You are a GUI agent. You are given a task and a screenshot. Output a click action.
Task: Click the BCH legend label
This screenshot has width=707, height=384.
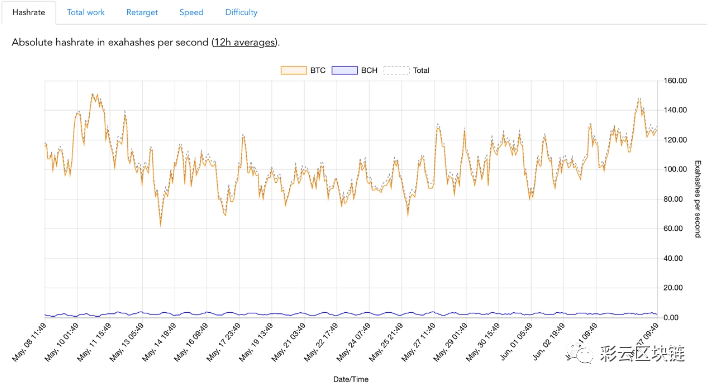click(369, 70)
